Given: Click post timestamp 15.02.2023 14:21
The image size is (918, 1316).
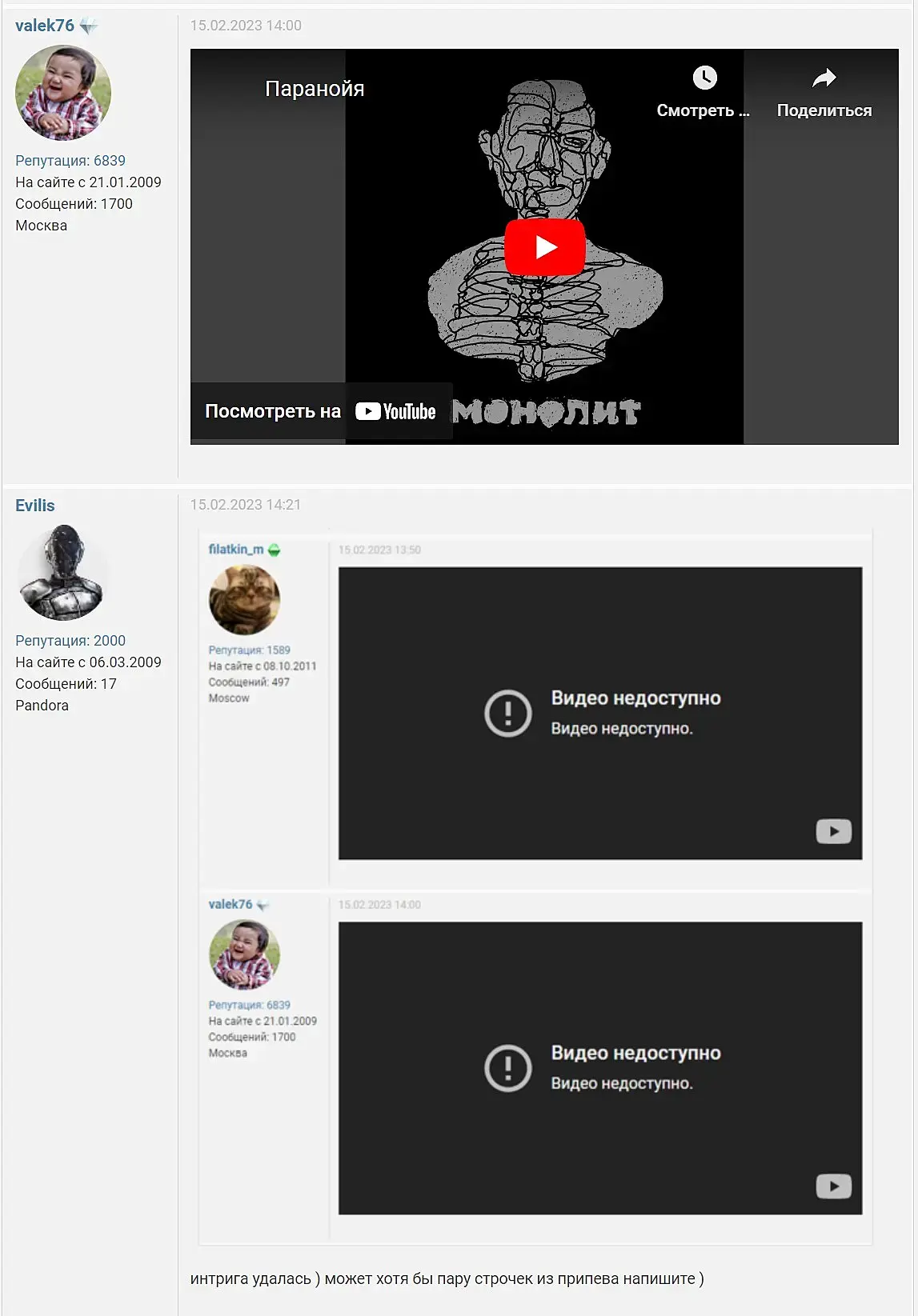Looking at the screenshot, I should (x=246, y=505).
